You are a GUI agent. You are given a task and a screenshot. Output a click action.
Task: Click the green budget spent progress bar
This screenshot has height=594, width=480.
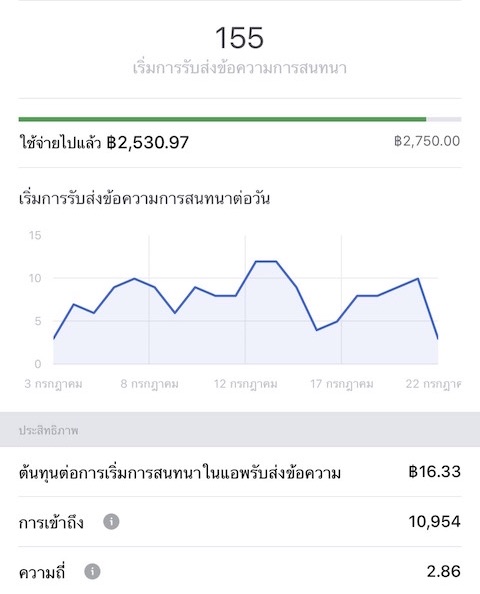tap(222, 119)
